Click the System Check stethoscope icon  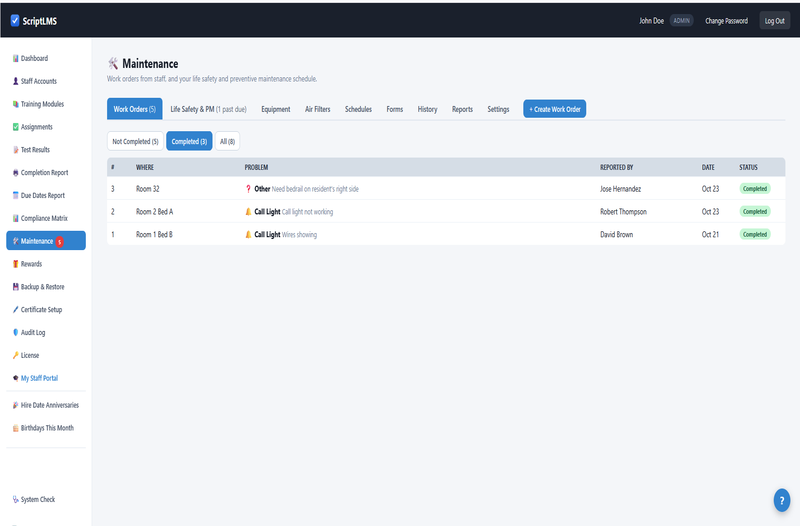[15, 499]
